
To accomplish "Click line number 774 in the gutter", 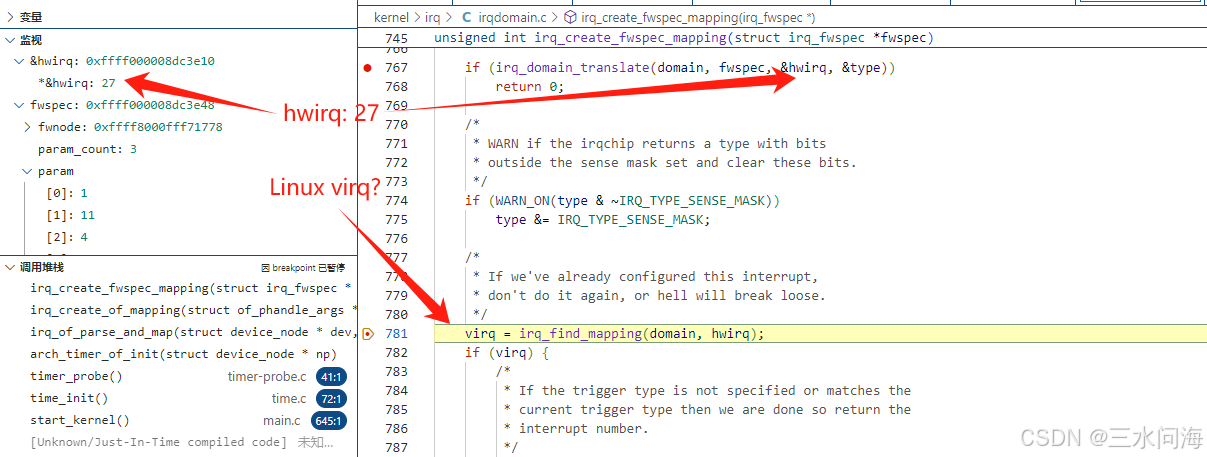I will (396, 201).
